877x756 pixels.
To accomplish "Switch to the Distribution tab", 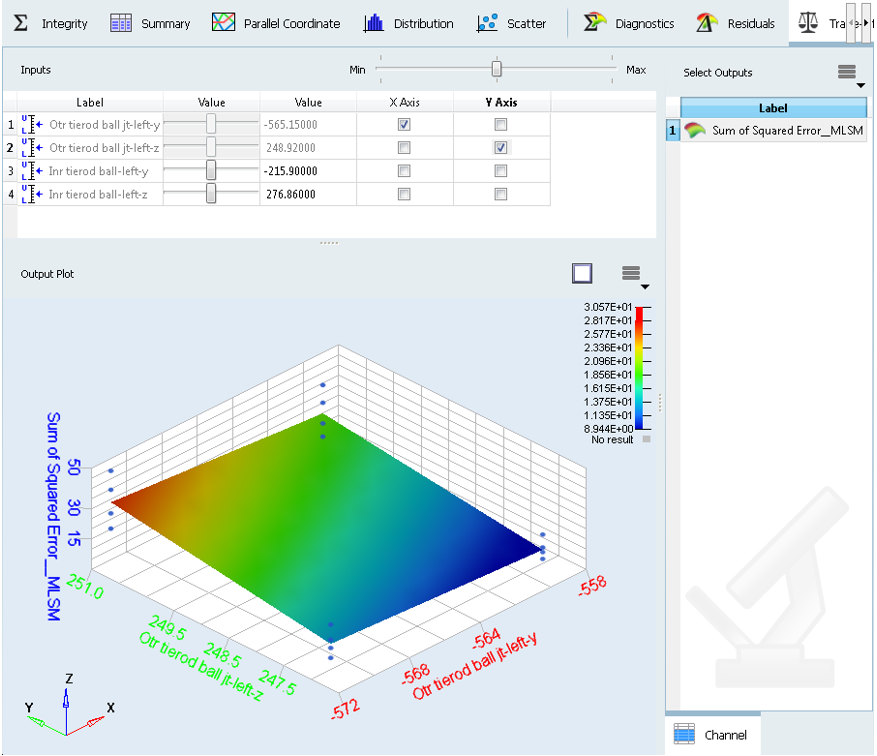I will 408,23.
